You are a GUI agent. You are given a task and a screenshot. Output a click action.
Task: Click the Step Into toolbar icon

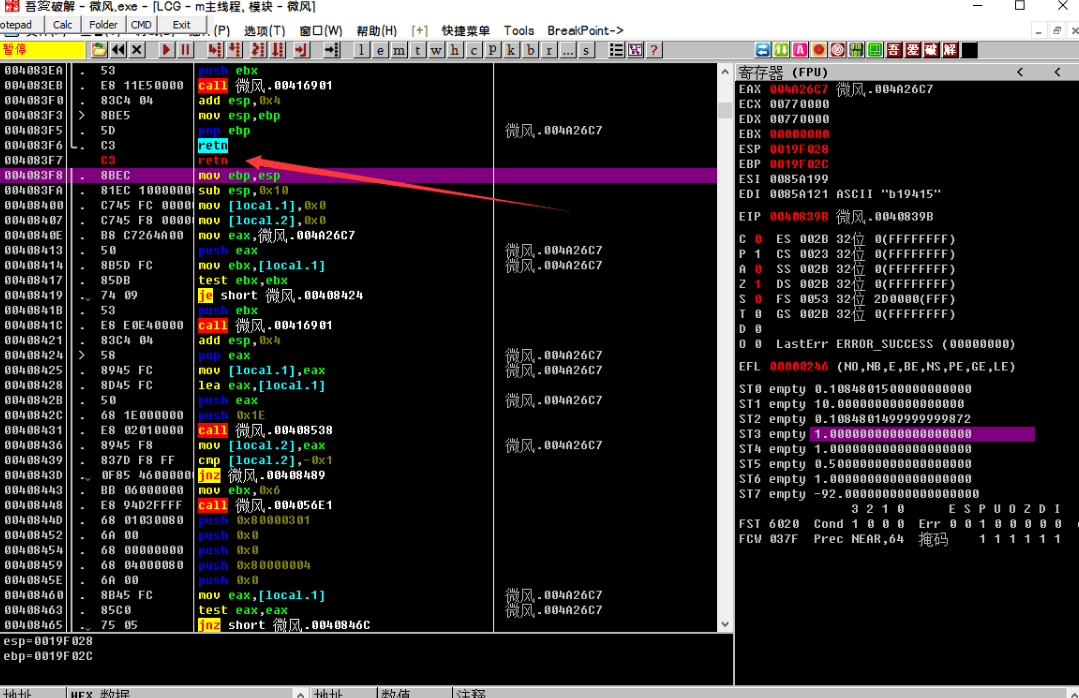(x=214, y=50)
